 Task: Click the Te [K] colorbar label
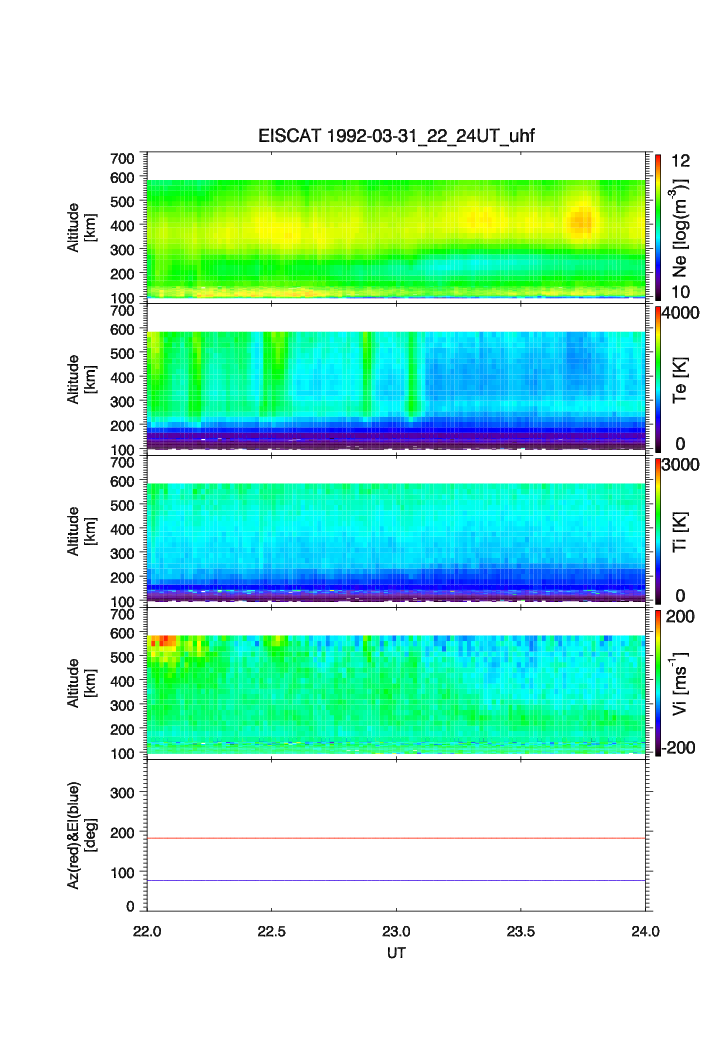click(680, 380)
